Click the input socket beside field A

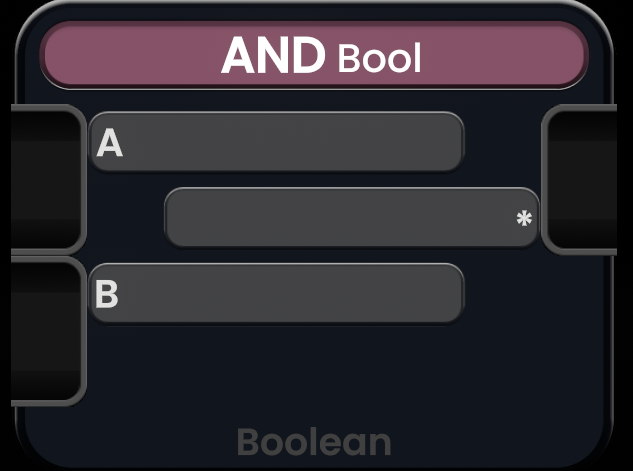pos(46,177)
